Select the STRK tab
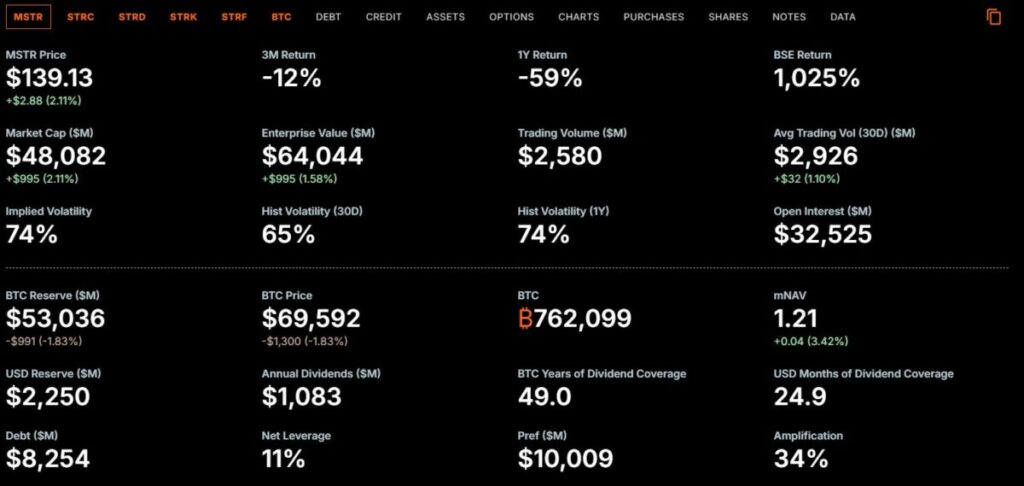The image size is (1024, 486). tap(183, 17)
